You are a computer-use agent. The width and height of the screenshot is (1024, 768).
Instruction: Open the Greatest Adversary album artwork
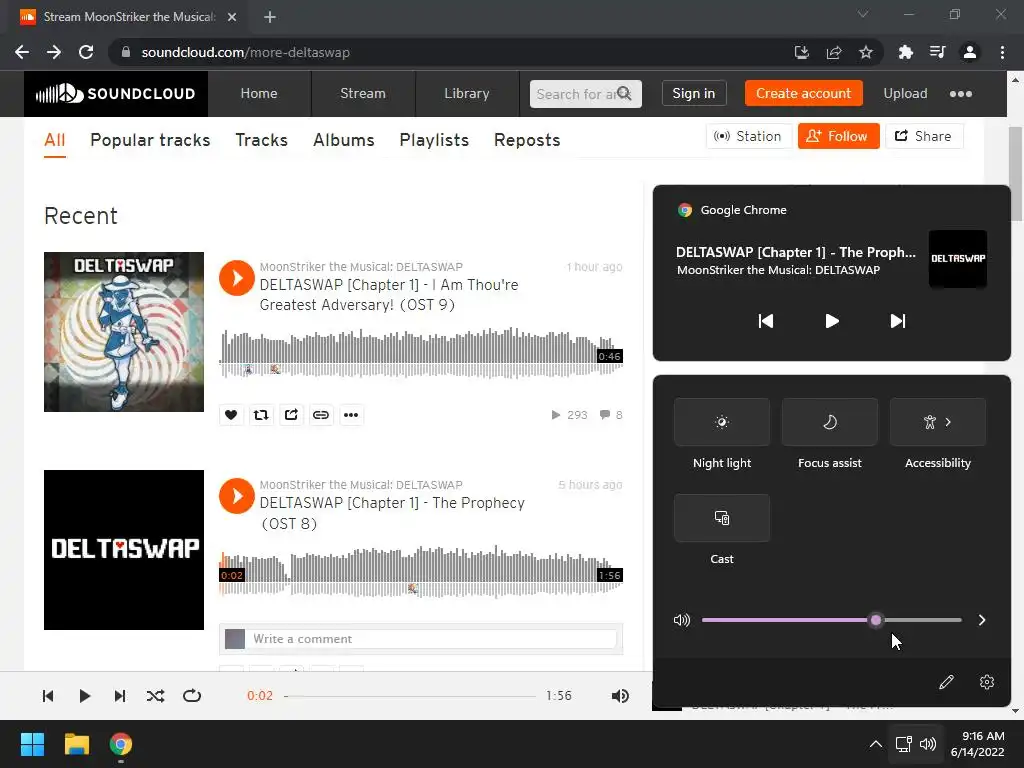[x=123, y=332]
